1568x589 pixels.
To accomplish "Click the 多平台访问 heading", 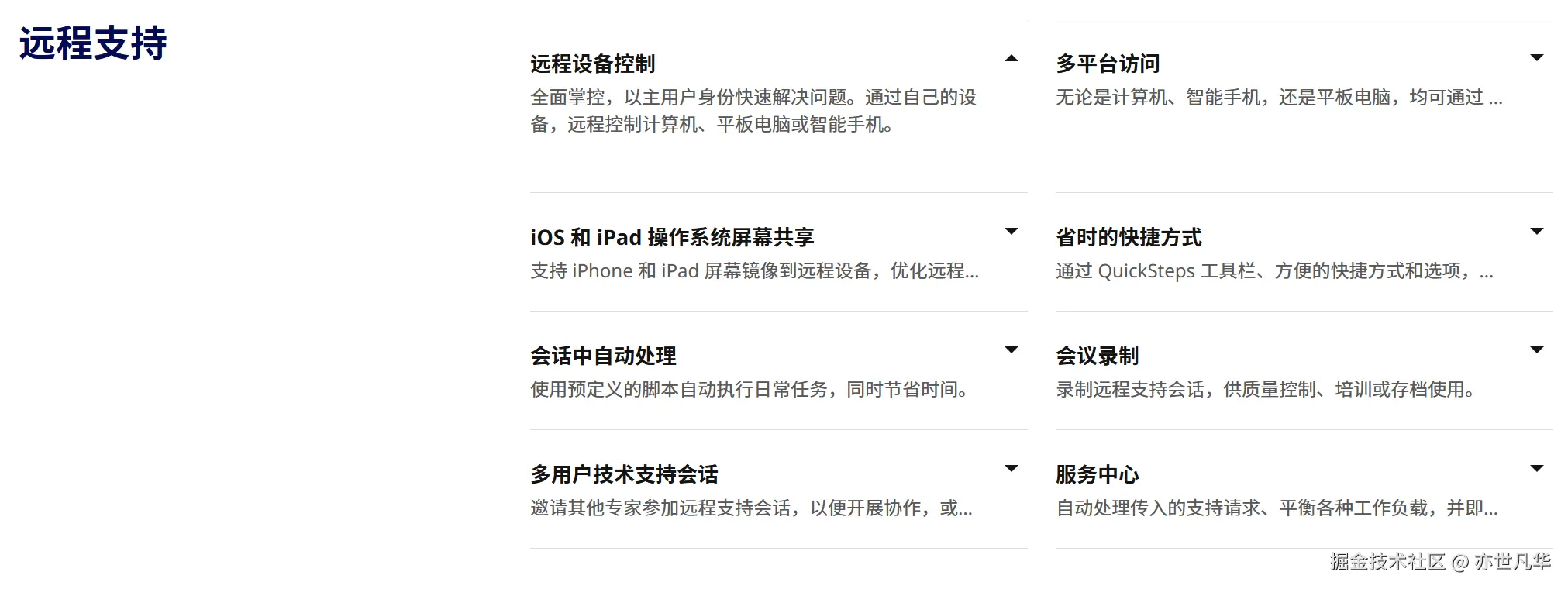I will pyautogui.click(x=1108, y=64).
